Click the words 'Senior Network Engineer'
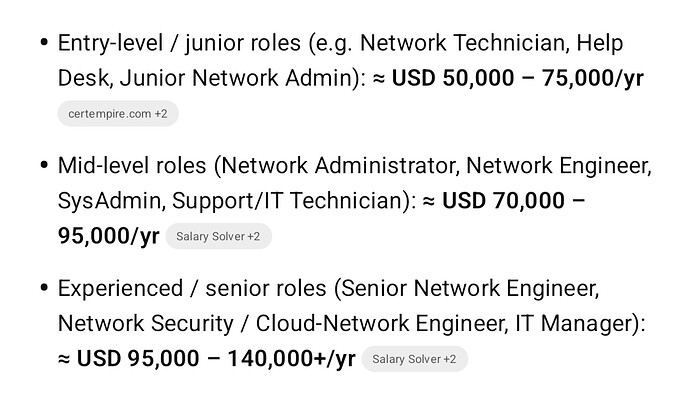The width and height of the screenshot is (690, 401). pos(470,289)
